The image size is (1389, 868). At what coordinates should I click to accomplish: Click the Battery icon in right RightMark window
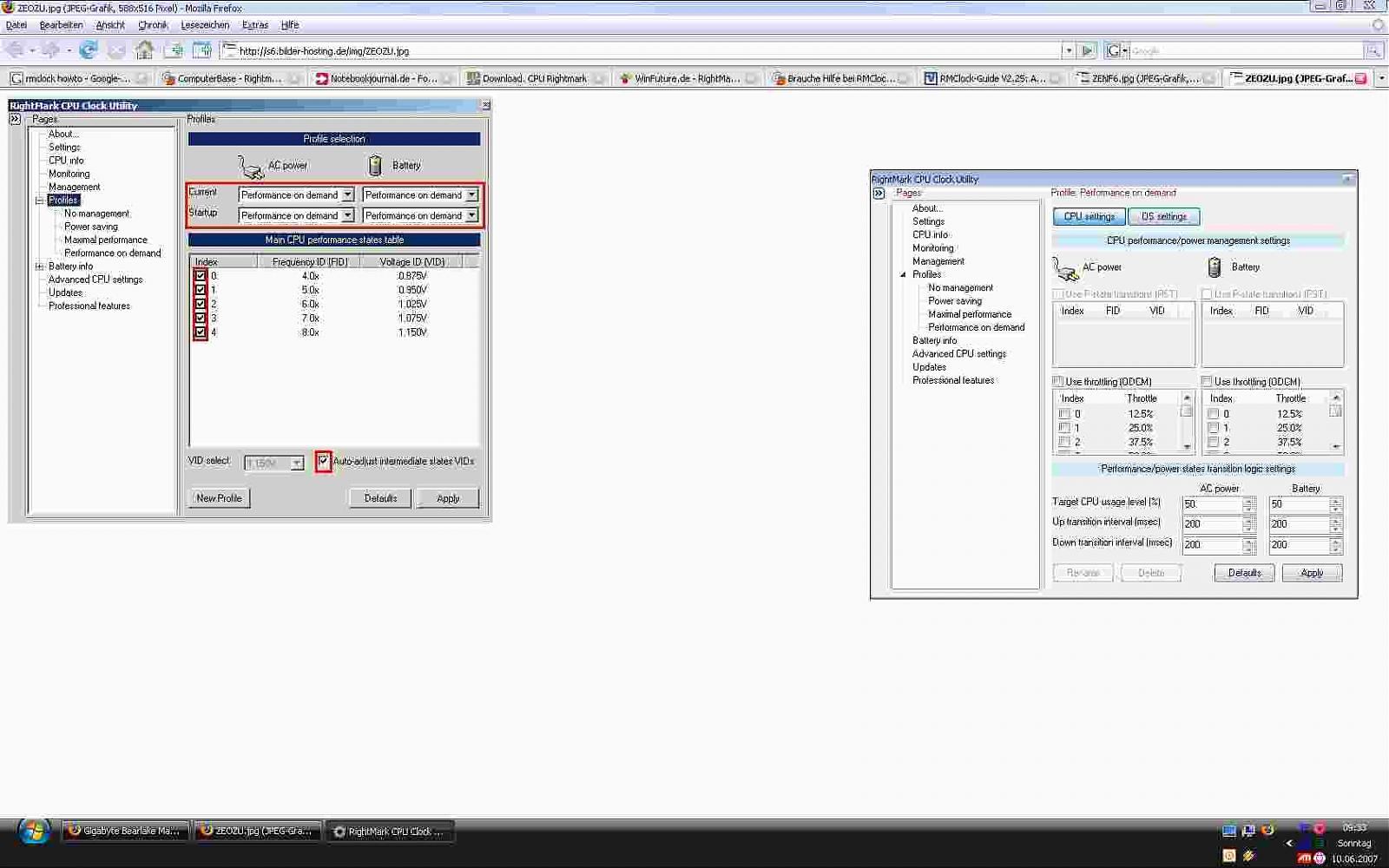pyautogui.click(x=1215, y=267)
